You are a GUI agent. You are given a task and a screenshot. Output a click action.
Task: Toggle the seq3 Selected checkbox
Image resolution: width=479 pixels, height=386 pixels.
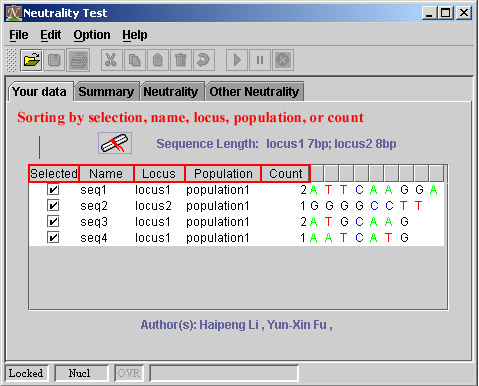[x=53, y=222]
